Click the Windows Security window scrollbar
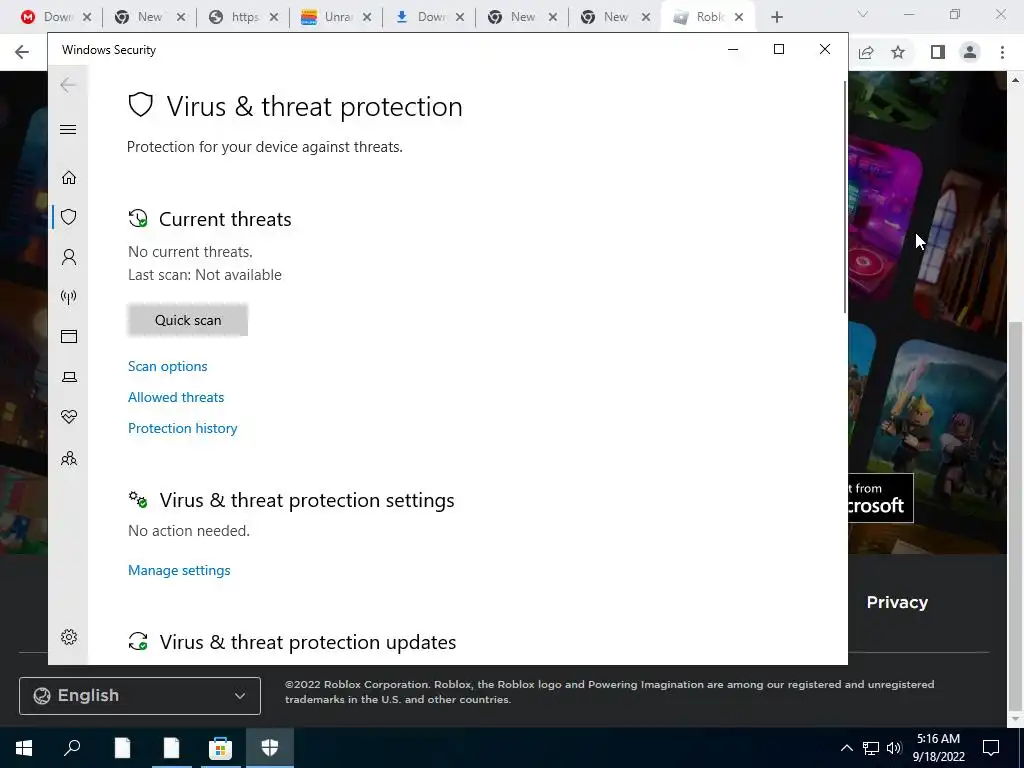 click(845, 196)
